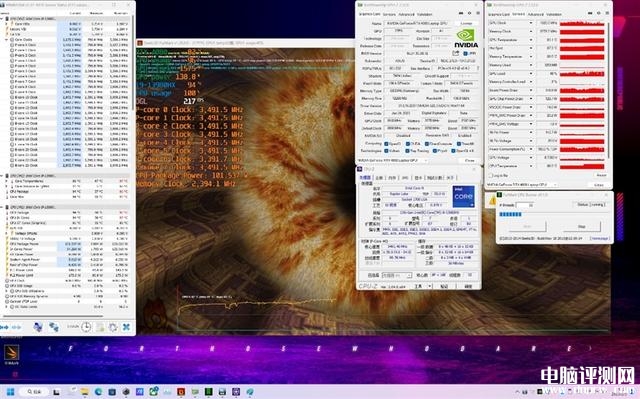Open the GPU selector dropdown in Sensors window
The width and height of the screenshot is (640, 399).
pos(522,184)
